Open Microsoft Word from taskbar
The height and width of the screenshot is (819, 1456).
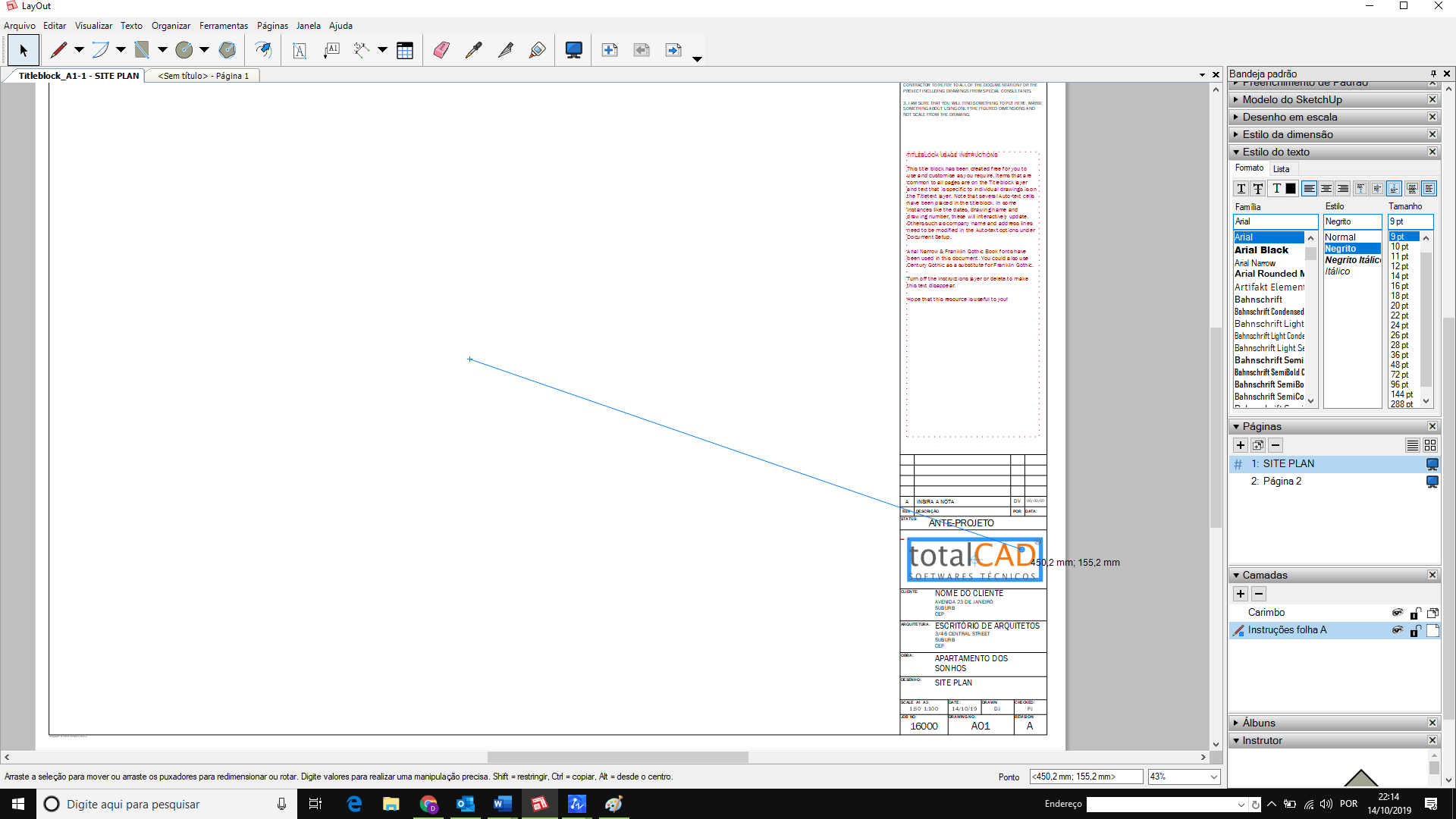point(502,804)
